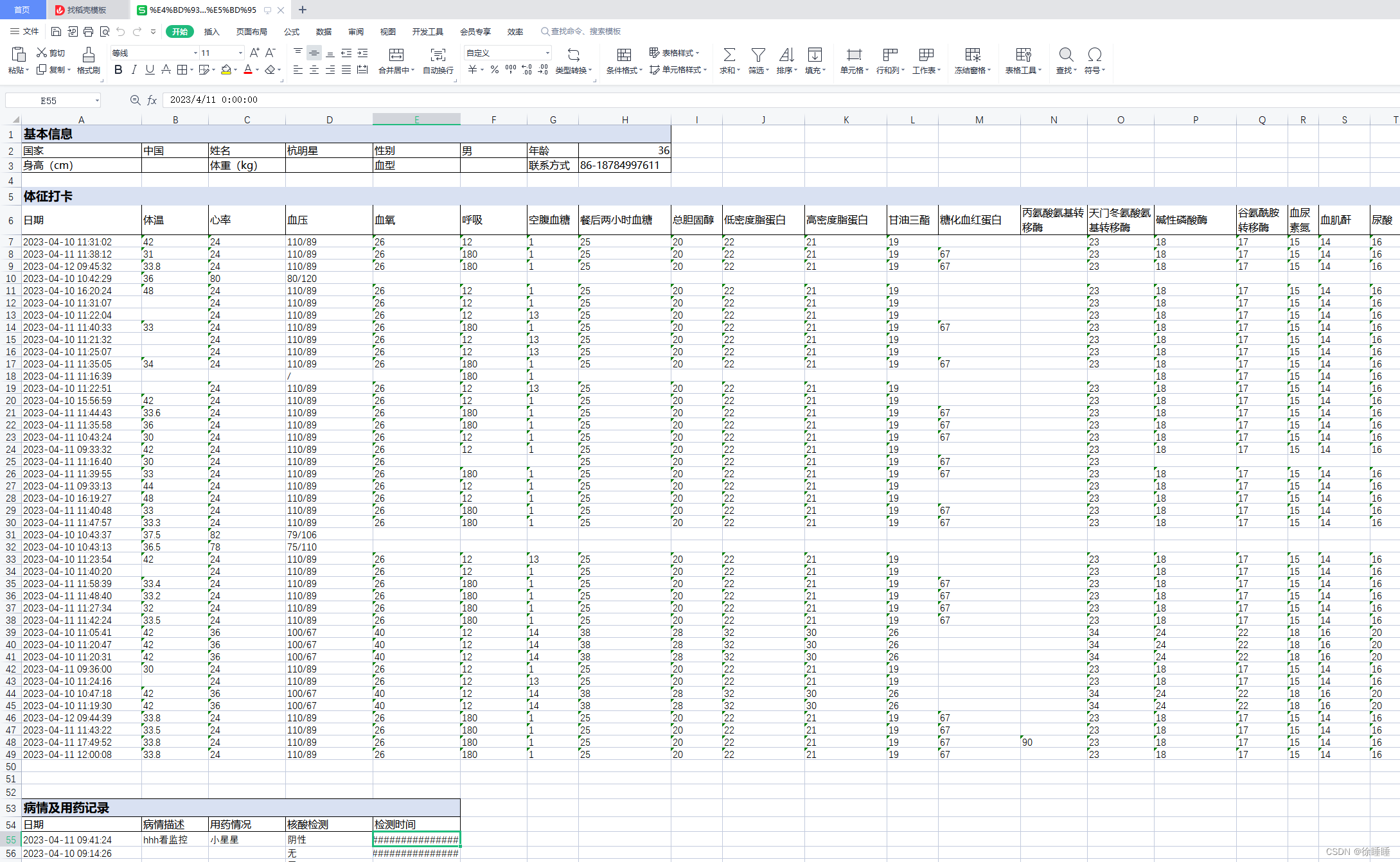1400x862 pixels.
Task: Open the File (文件) menu
Action: 24,31
